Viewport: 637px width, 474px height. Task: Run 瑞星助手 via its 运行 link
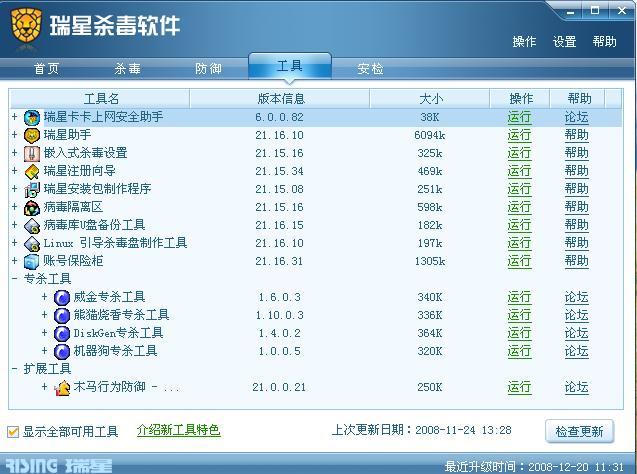point(519,135)
